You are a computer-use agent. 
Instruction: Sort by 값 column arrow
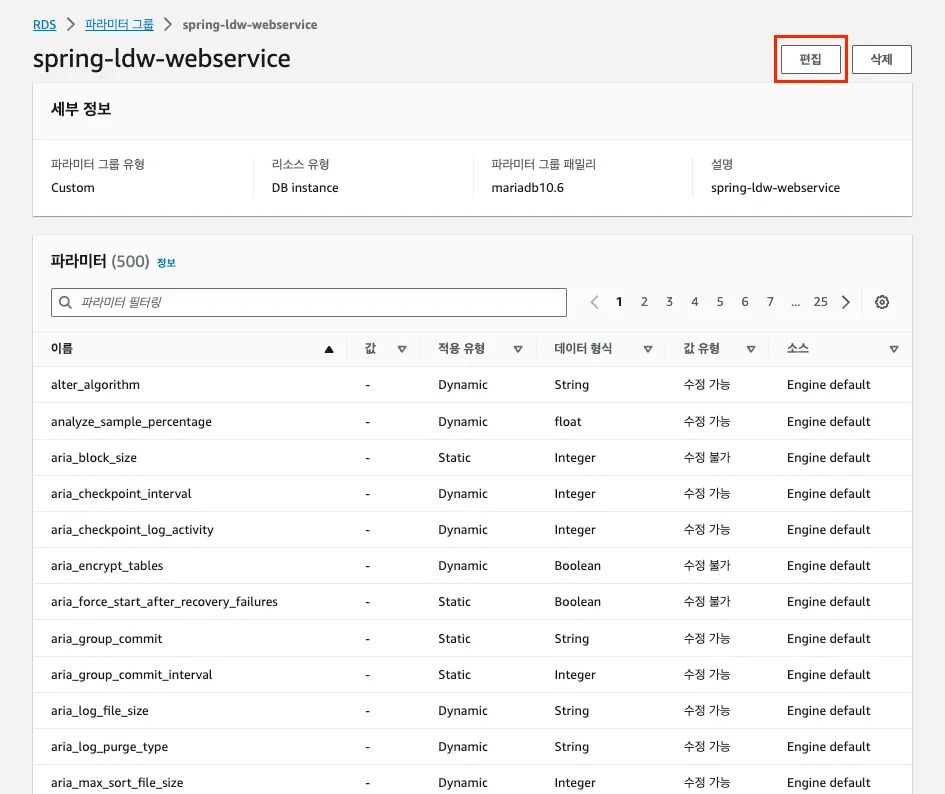[402, 349]
